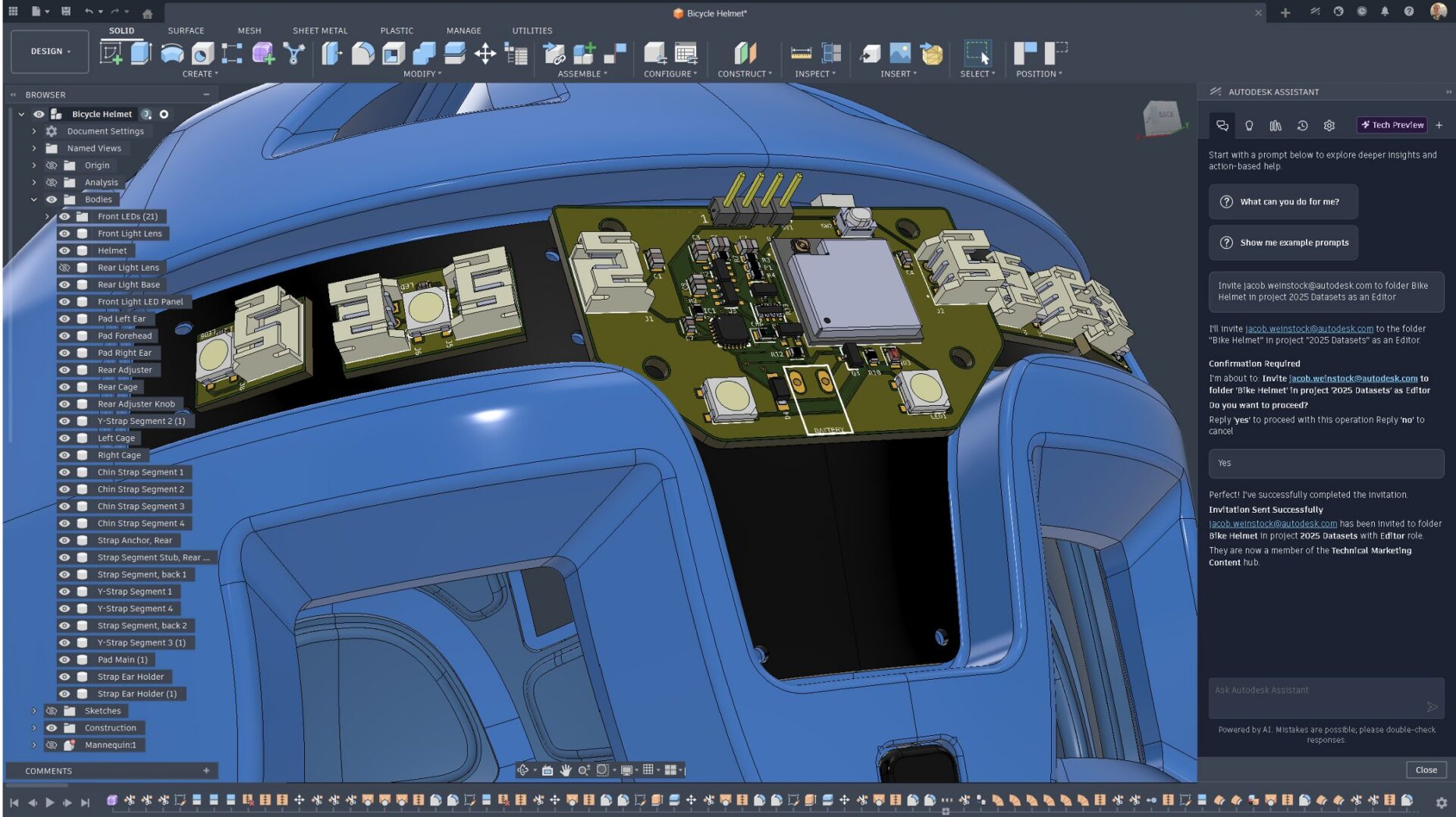The width and height of the screenshot is (1456, 817).
Task: Toggle visibility of the Sketches folder
Action: click(52, 712)
